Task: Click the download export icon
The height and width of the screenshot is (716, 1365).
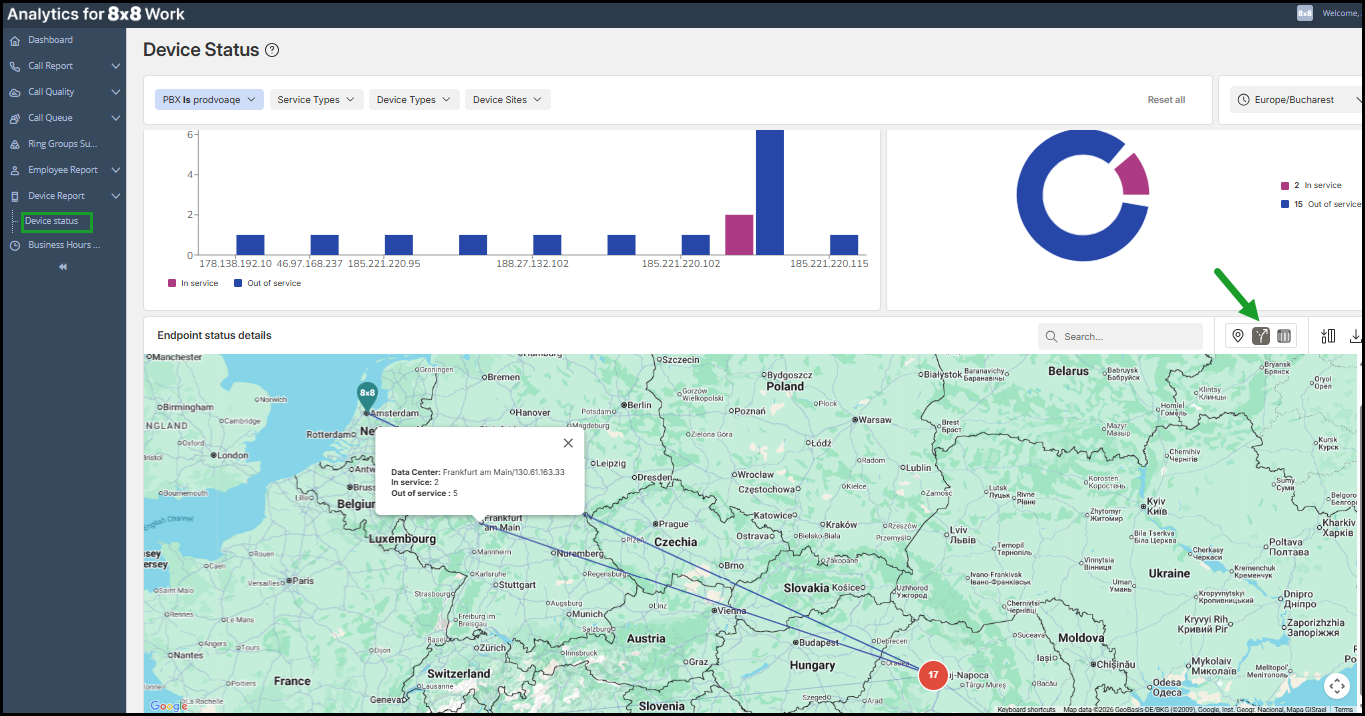Action: click(x=1356, y=336)
